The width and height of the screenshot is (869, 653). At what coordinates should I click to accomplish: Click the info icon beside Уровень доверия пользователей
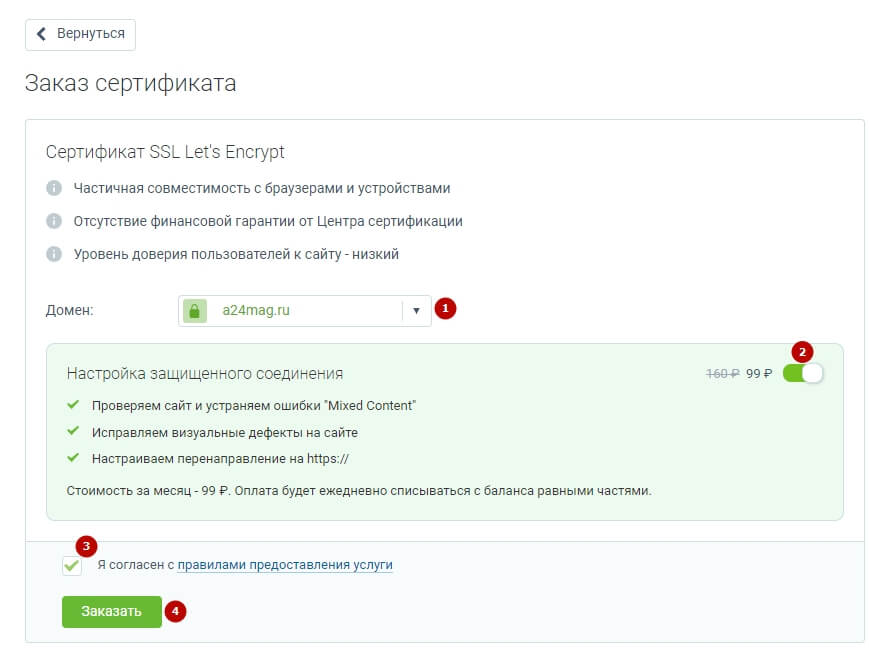coord(54,254)
